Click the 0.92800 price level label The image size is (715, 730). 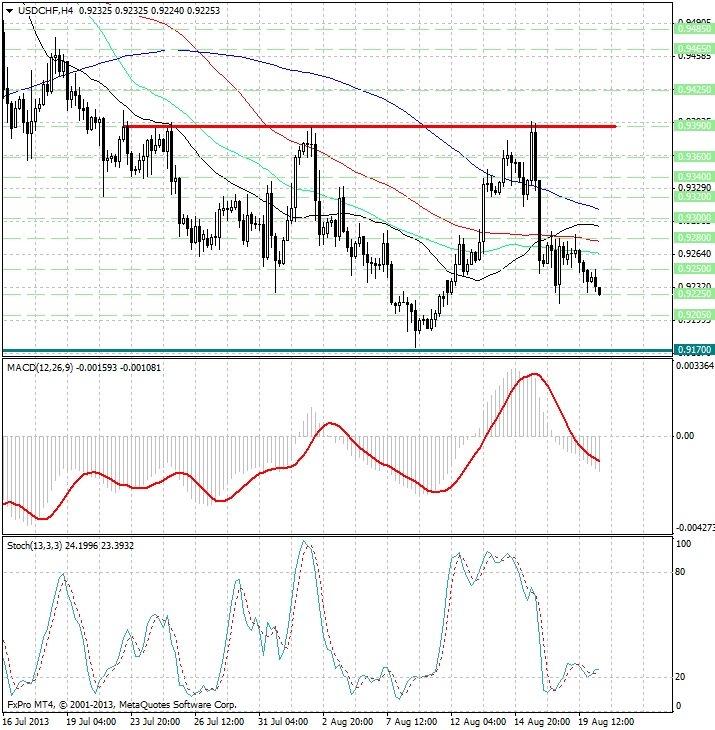pyautogui.click(x=694, y=238)
